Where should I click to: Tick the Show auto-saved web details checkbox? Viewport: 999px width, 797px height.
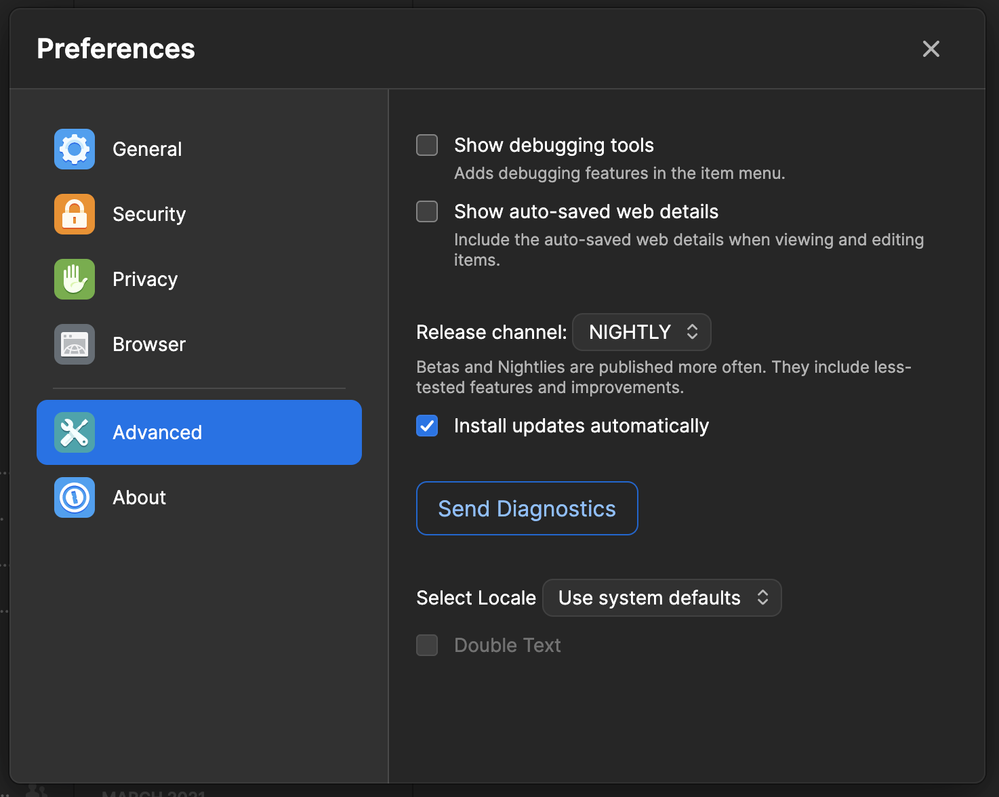coord(427,212)
